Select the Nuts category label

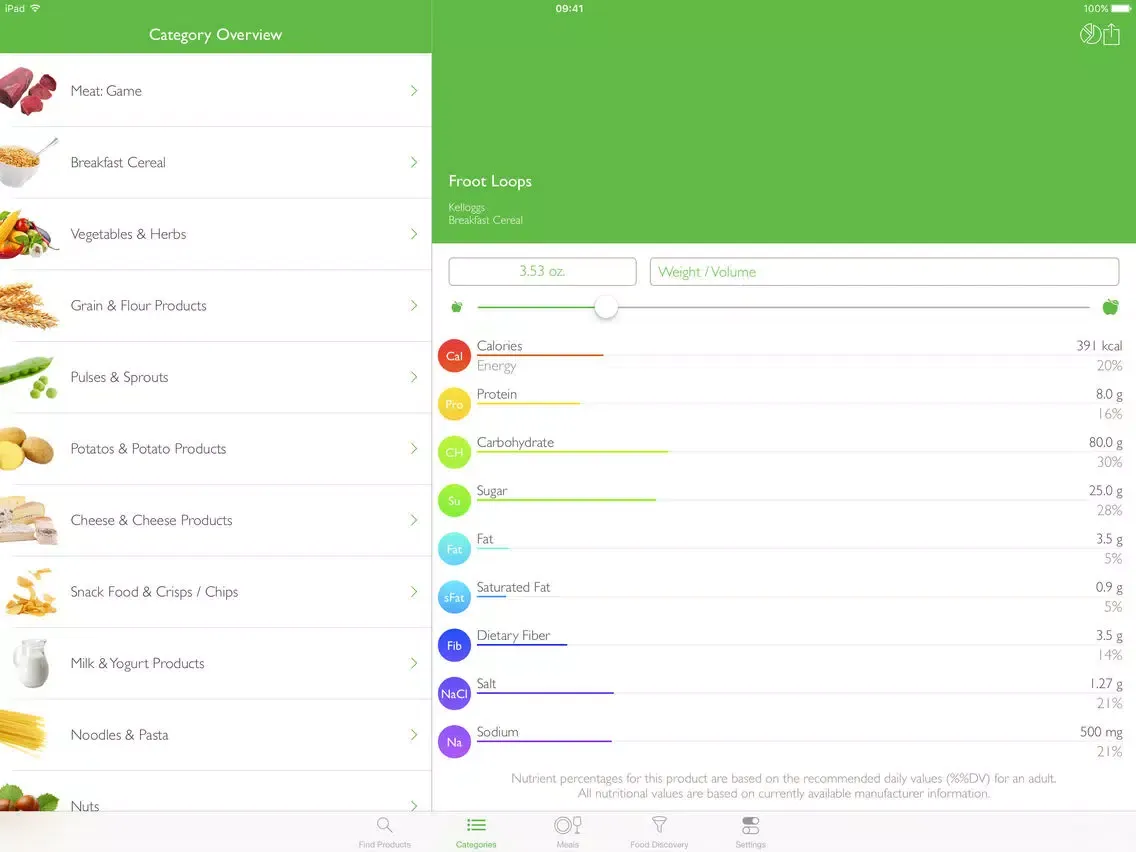point(85,806)
